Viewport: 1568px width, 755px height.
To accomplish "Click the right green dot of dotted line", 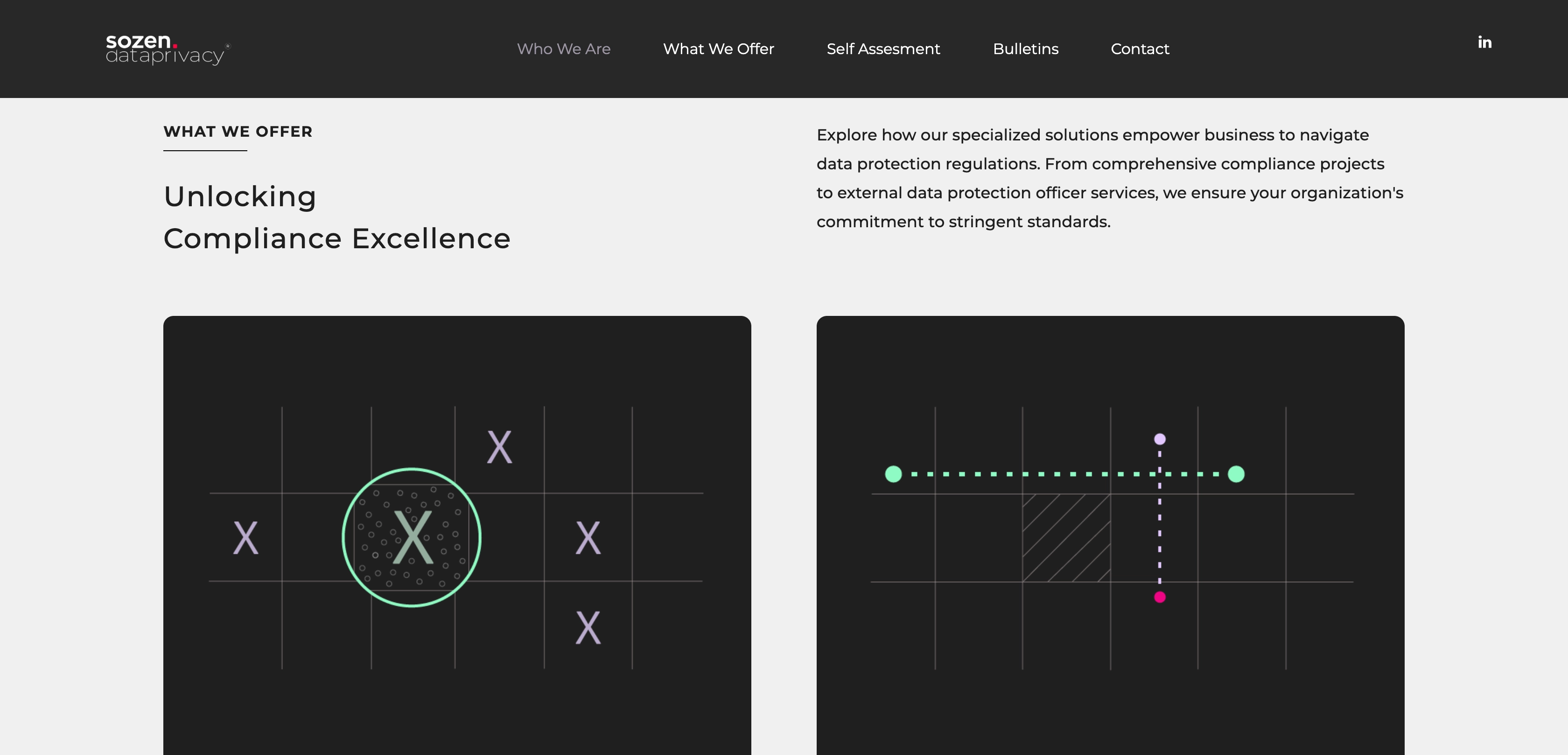I will click(x=1236, y=474).
